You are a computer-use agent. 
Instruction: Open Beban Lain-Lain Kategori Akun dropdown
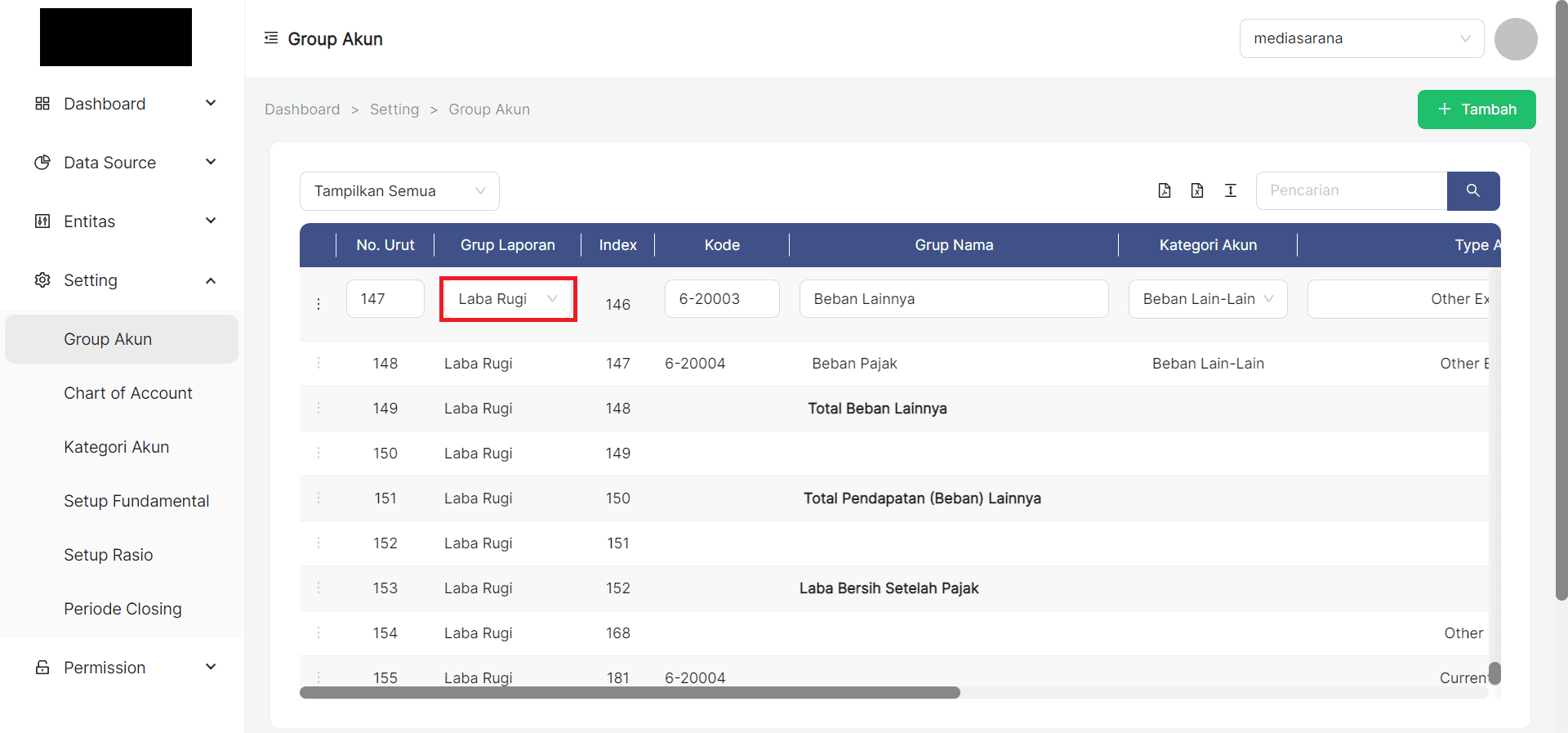tap(1207, 299)
